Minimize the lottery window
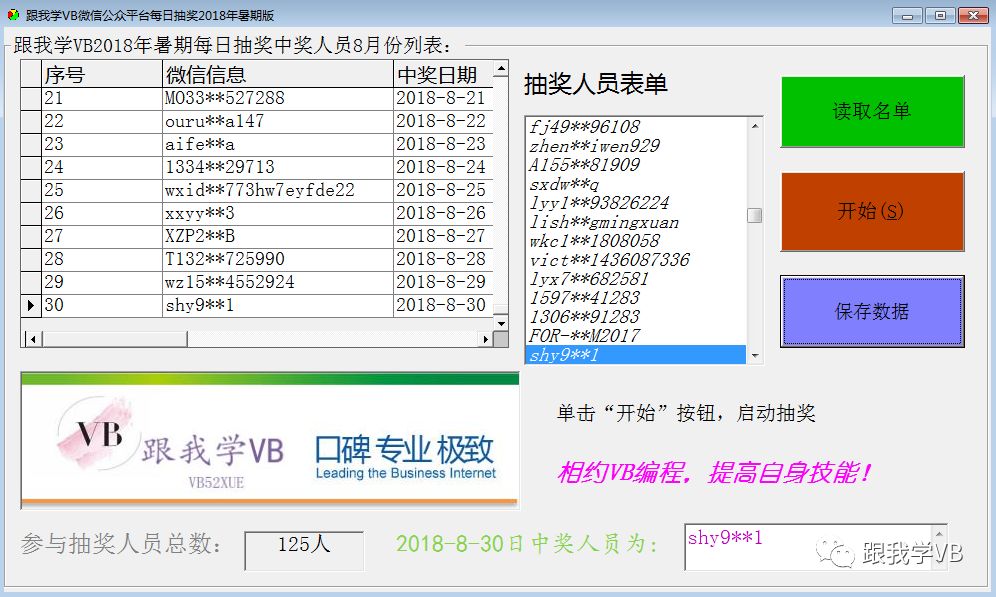996x597 pixels. click(906, 15)
